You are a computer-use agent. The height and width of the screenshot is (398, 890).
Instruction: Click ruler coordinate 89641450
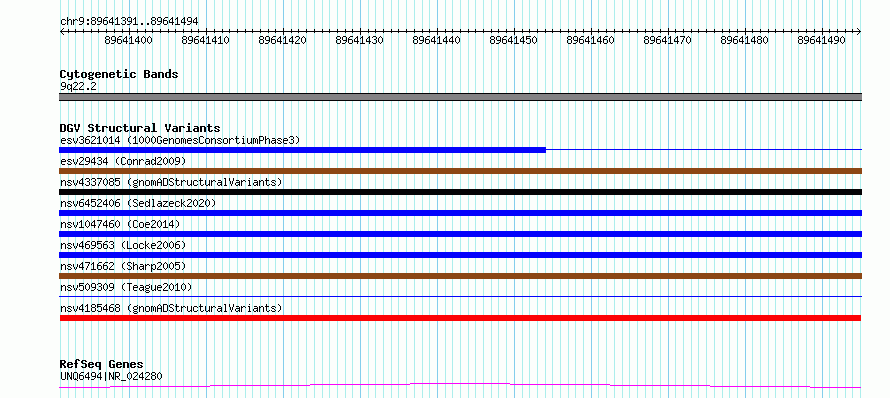pos(514,41)
